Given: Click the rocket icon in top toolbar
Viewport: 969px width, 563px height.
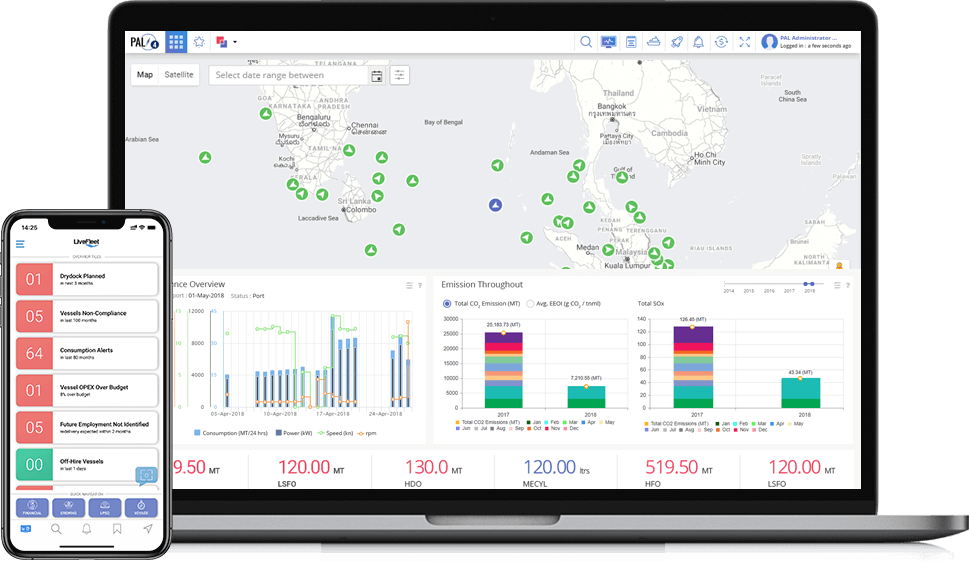Looking at the screenshot, I should point(676,42).
